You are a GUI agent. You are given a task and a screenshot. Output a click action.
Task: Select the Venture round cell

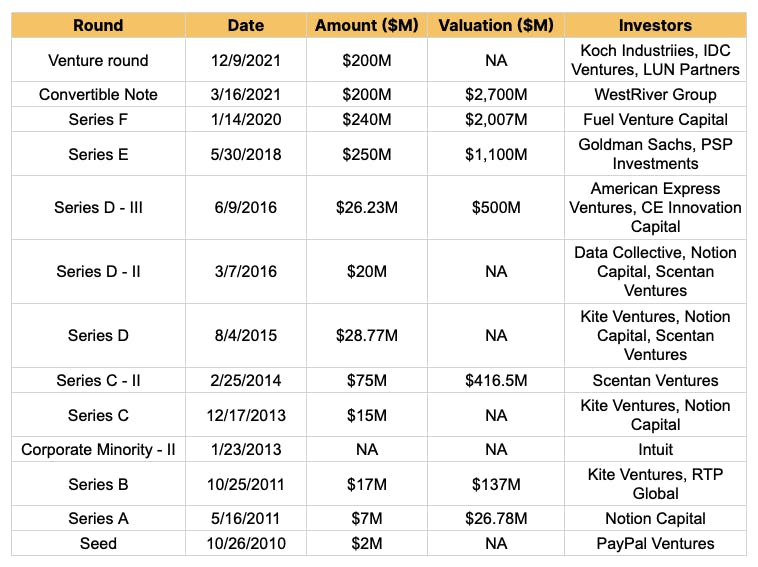click(98, 60)
